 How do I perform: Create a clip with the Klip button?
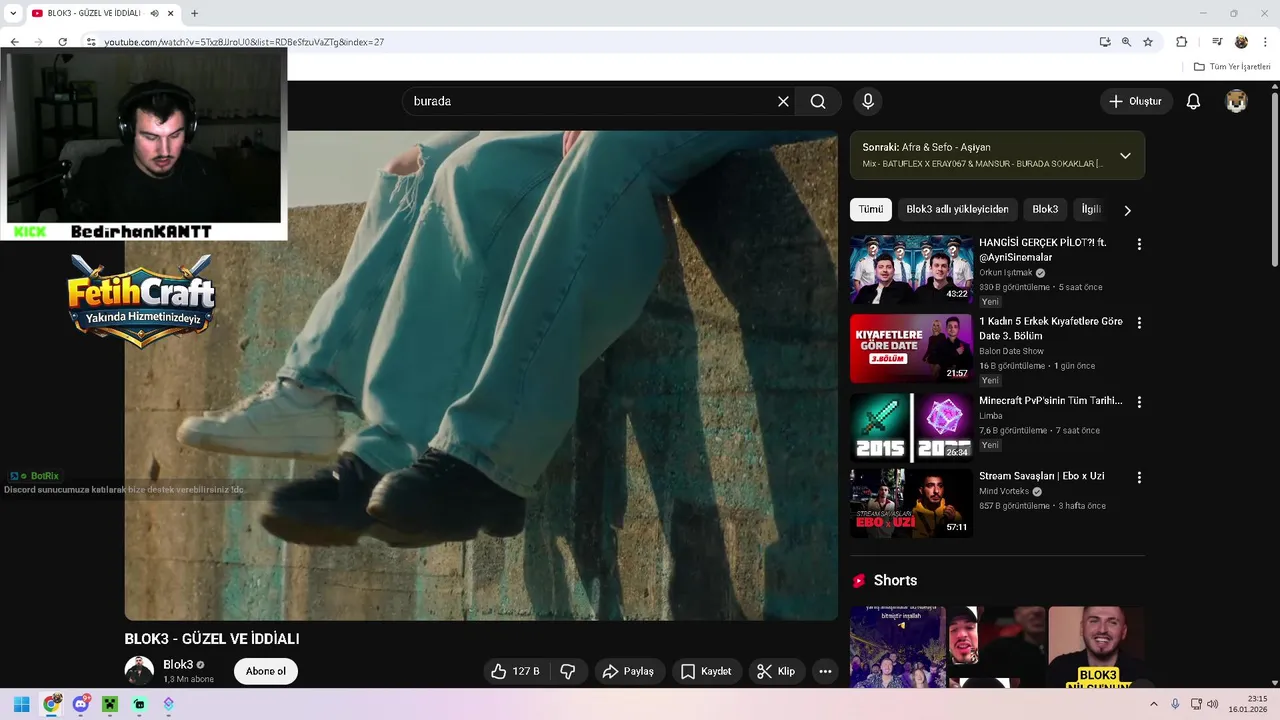[776, 671]
